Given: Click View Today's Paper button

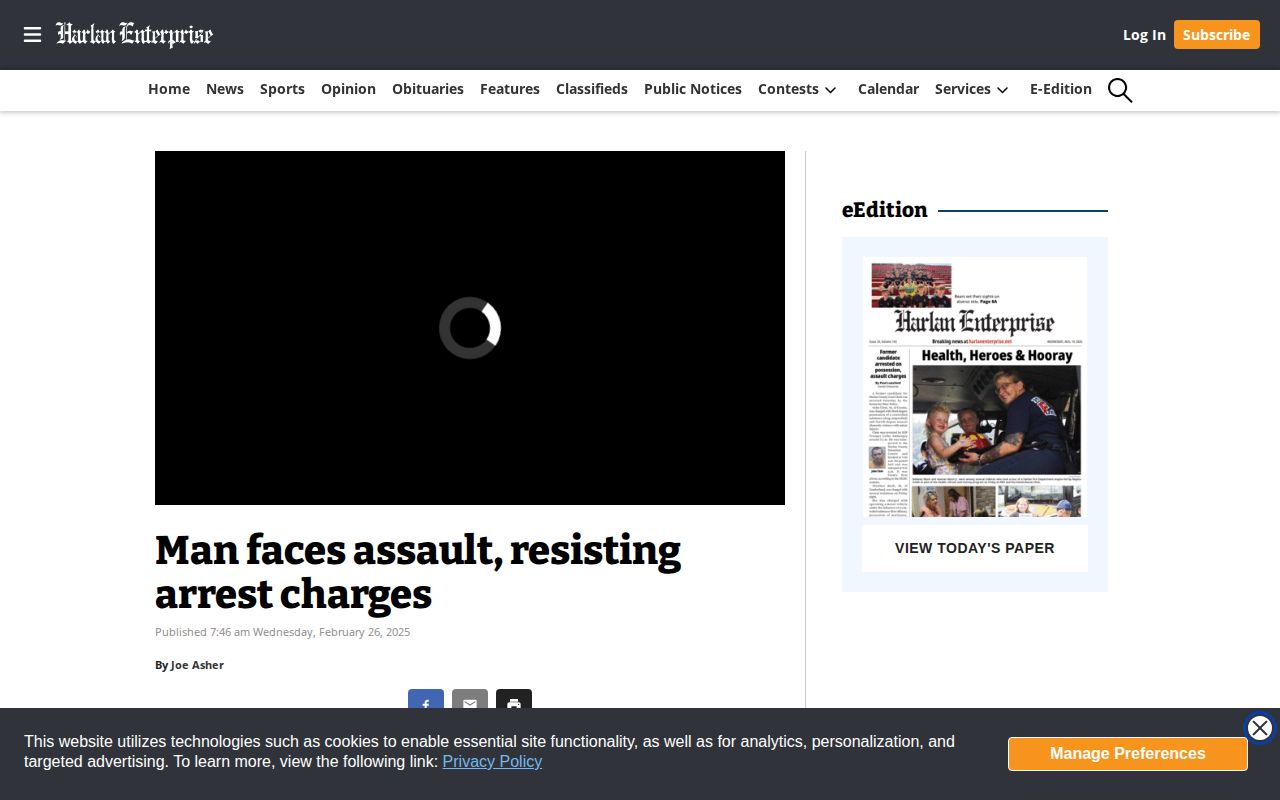Looking at the screenshot, I should pos(975,548).
